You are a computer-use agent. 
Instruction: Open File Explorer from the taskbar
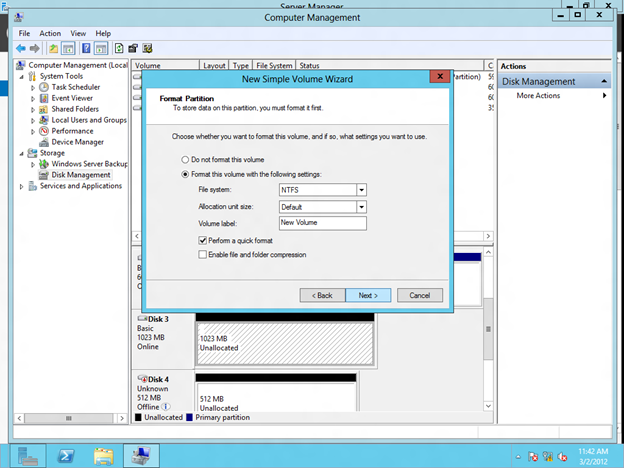coord(102,456)
